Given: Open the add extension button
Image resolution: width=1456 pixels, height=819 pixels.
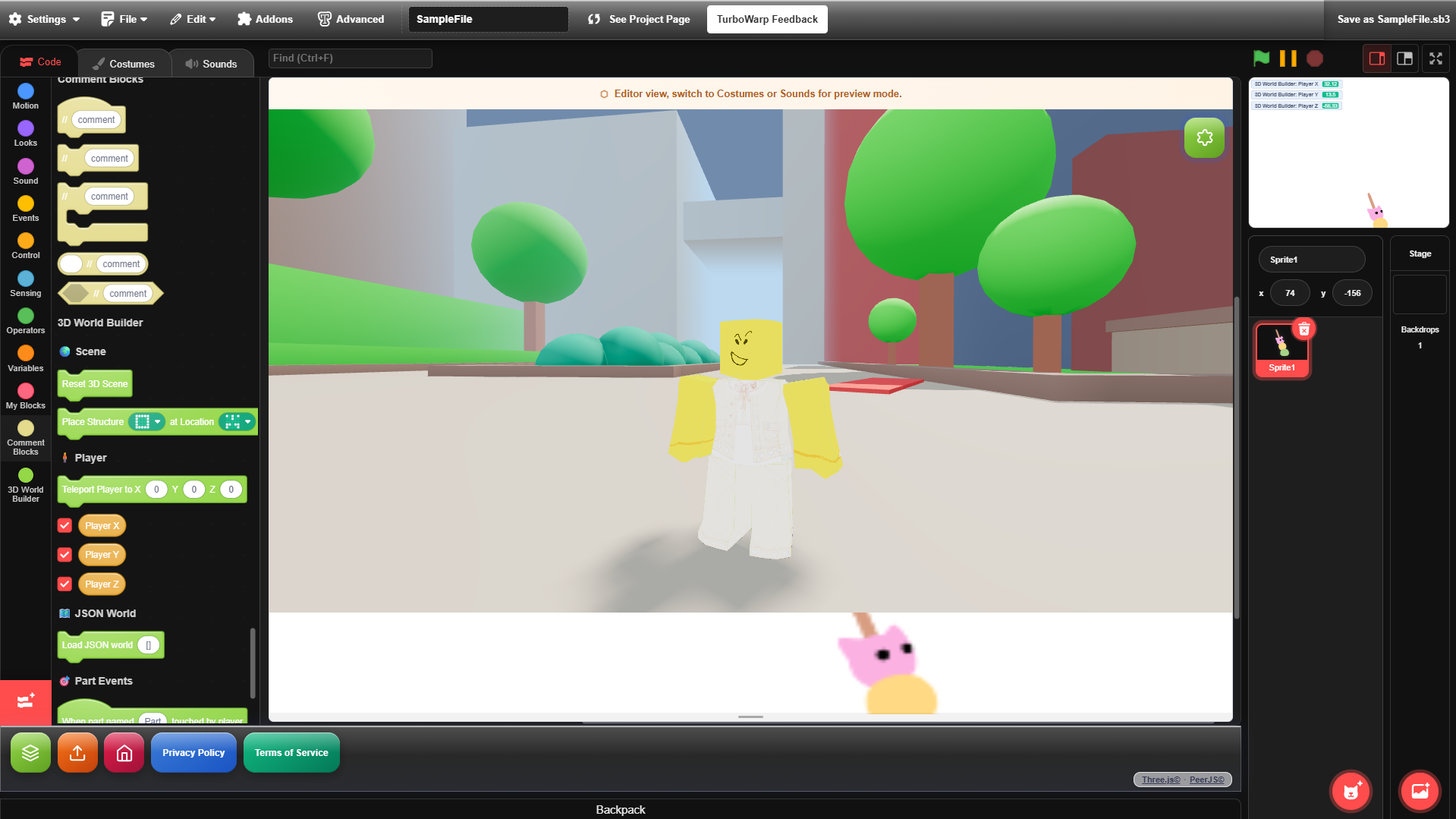Looking at the screenshot, I should click(25, 701).
